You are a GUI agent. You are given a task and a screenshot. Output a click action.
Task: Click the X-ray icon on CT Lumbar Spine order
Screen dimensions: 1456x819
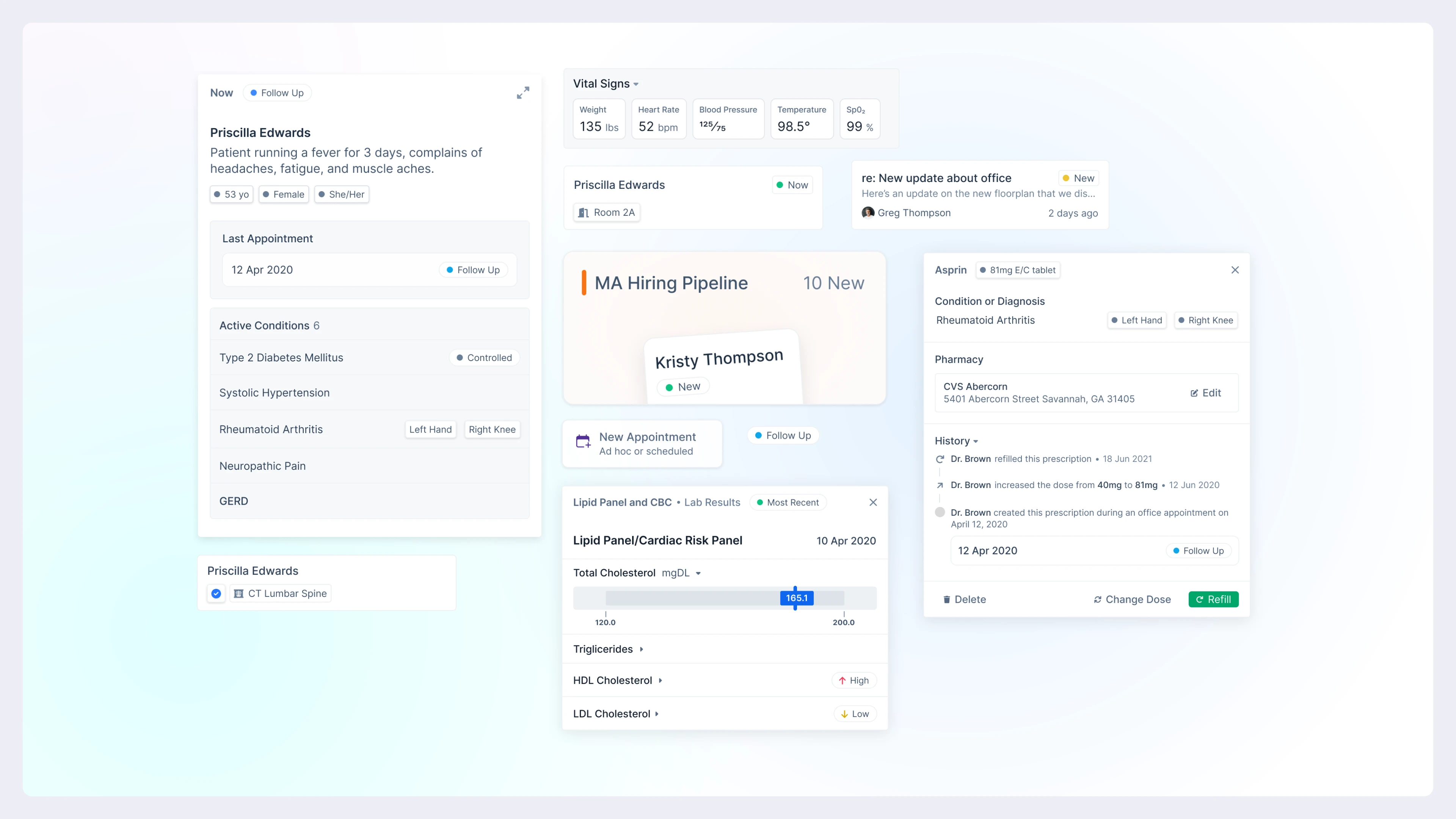(239, 593)
